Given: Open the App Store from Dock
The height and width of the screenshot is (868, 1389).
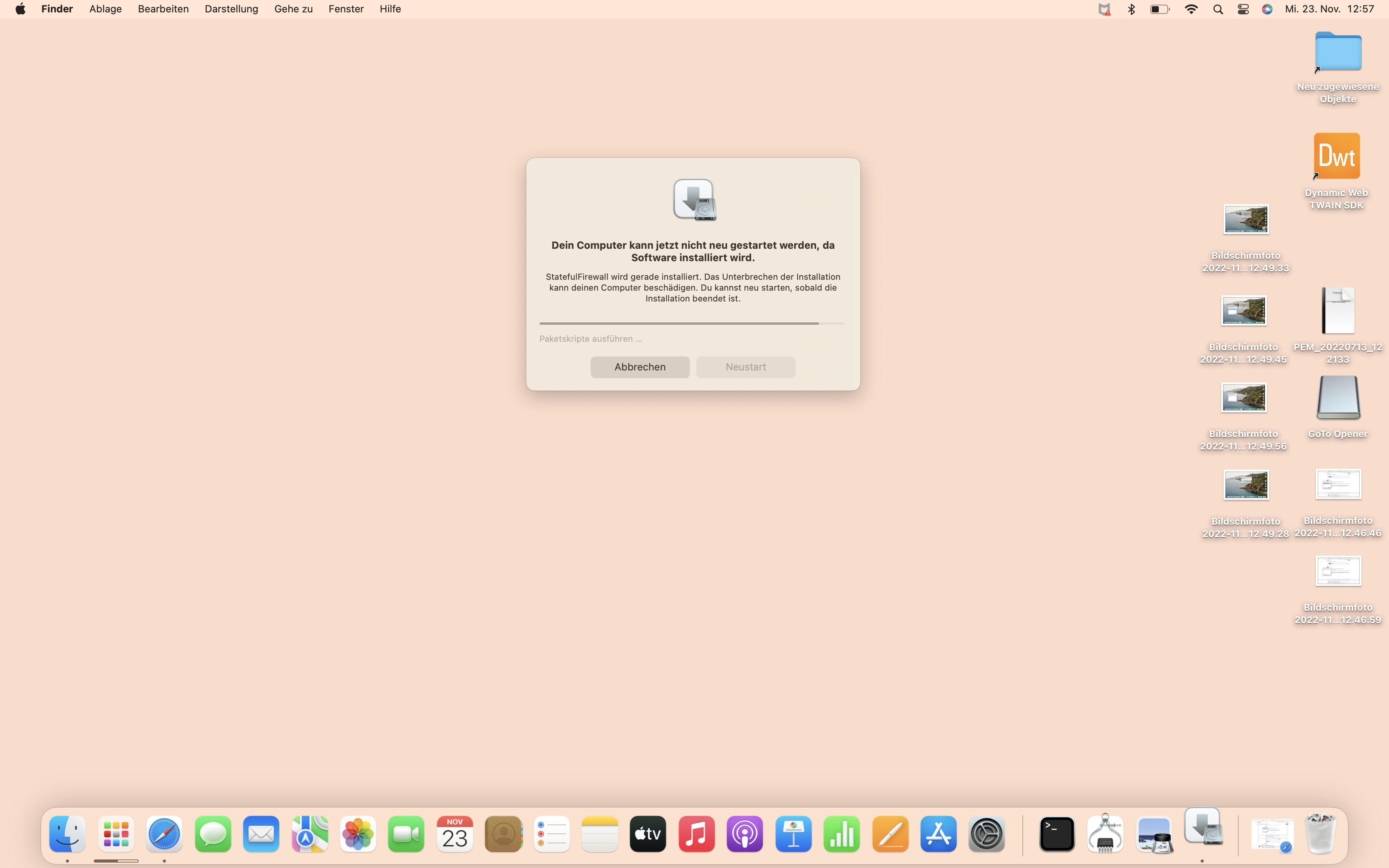Looking at the screenshot, I should [938, 834].
